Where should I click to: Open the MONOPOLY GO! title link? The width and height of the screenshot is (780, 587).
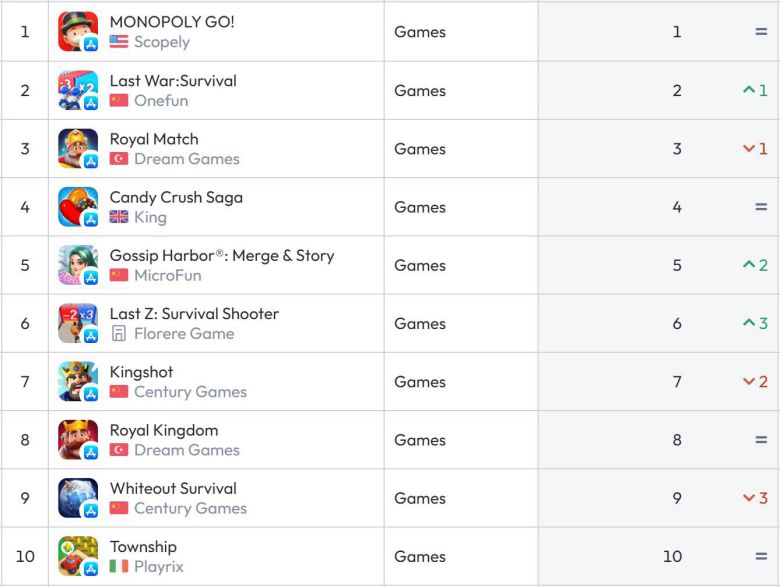click(172, 22)
